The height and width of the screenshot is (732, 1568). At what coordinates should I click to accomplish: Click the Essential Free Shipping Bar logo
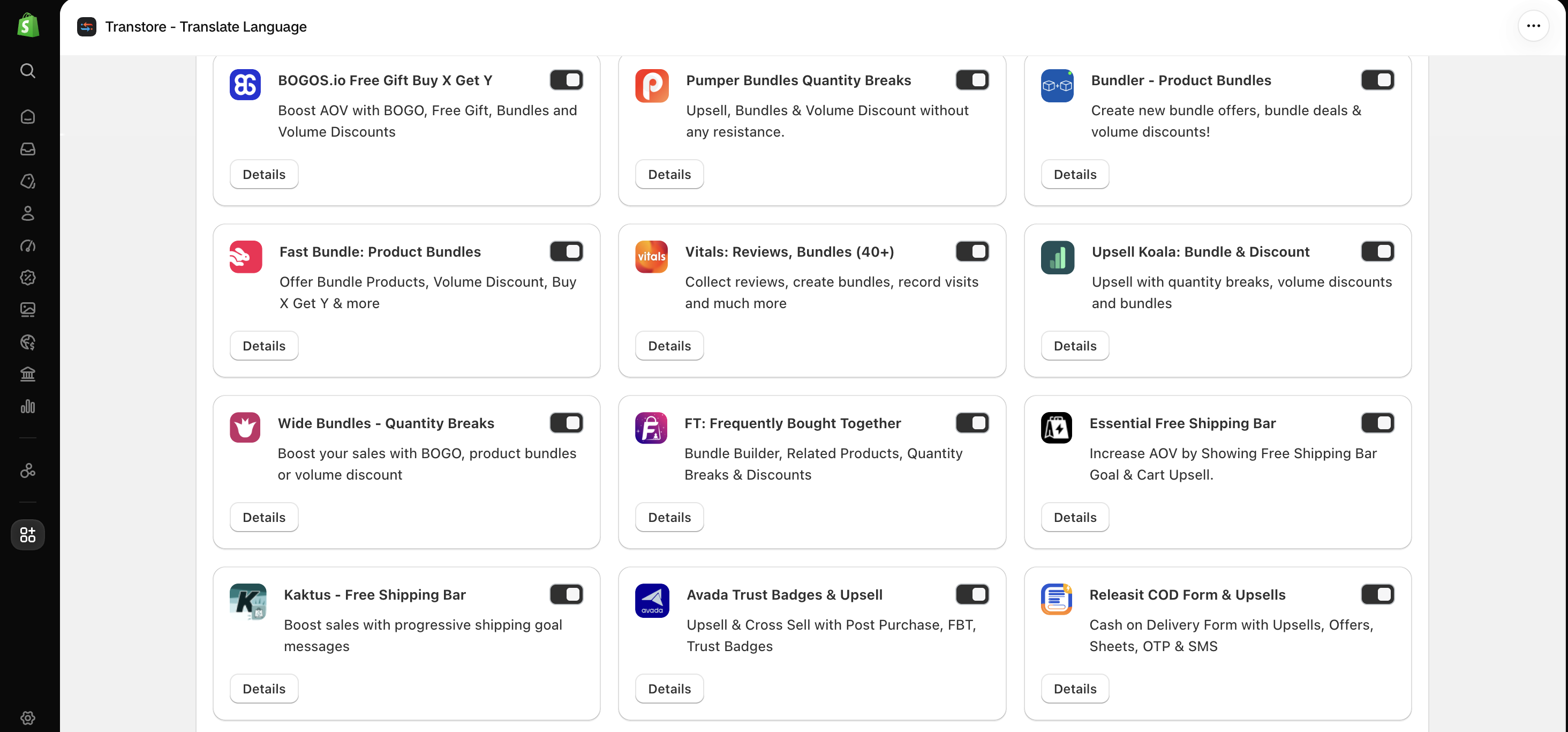(x=1057, y=428)
